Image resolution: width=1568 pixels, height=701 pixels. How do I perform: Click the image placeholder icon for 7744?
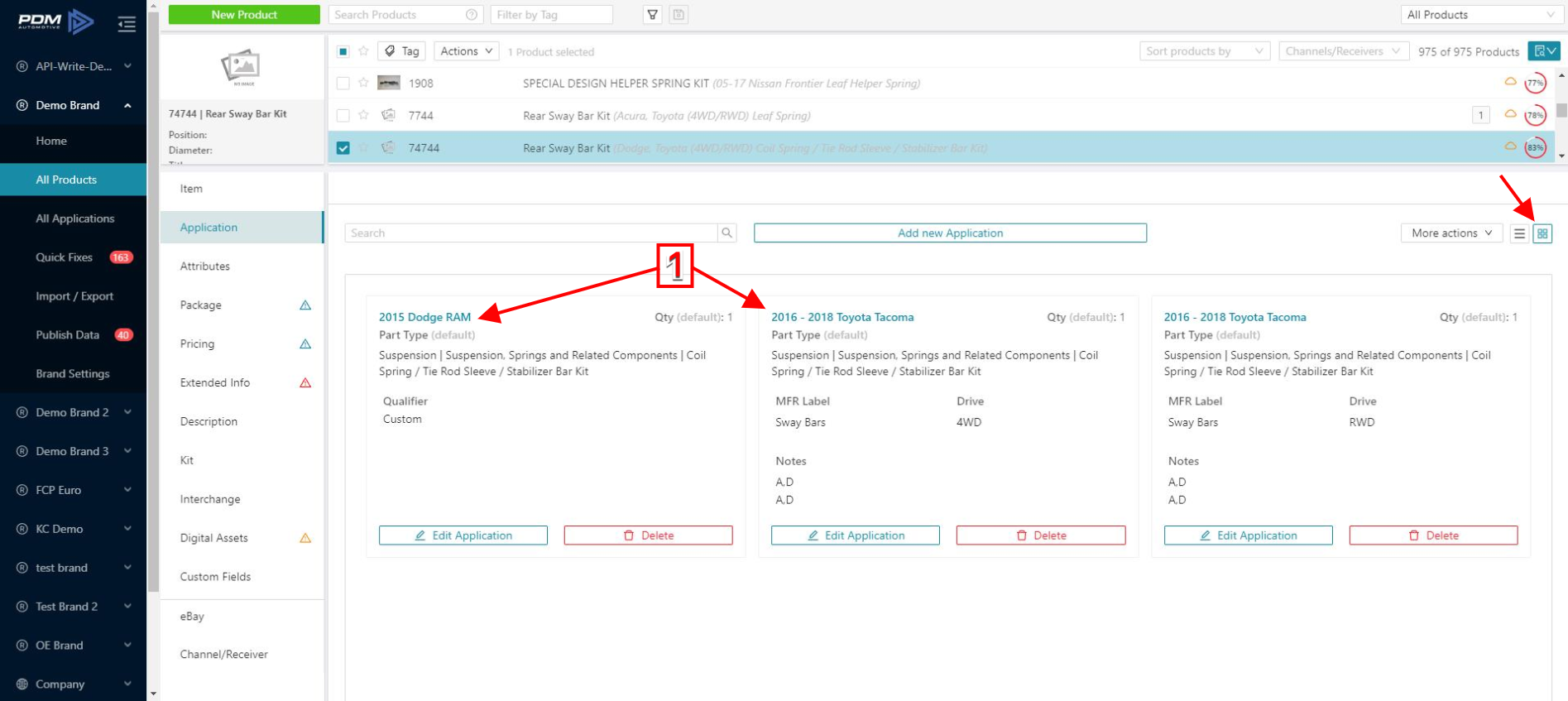coord(388,115)
